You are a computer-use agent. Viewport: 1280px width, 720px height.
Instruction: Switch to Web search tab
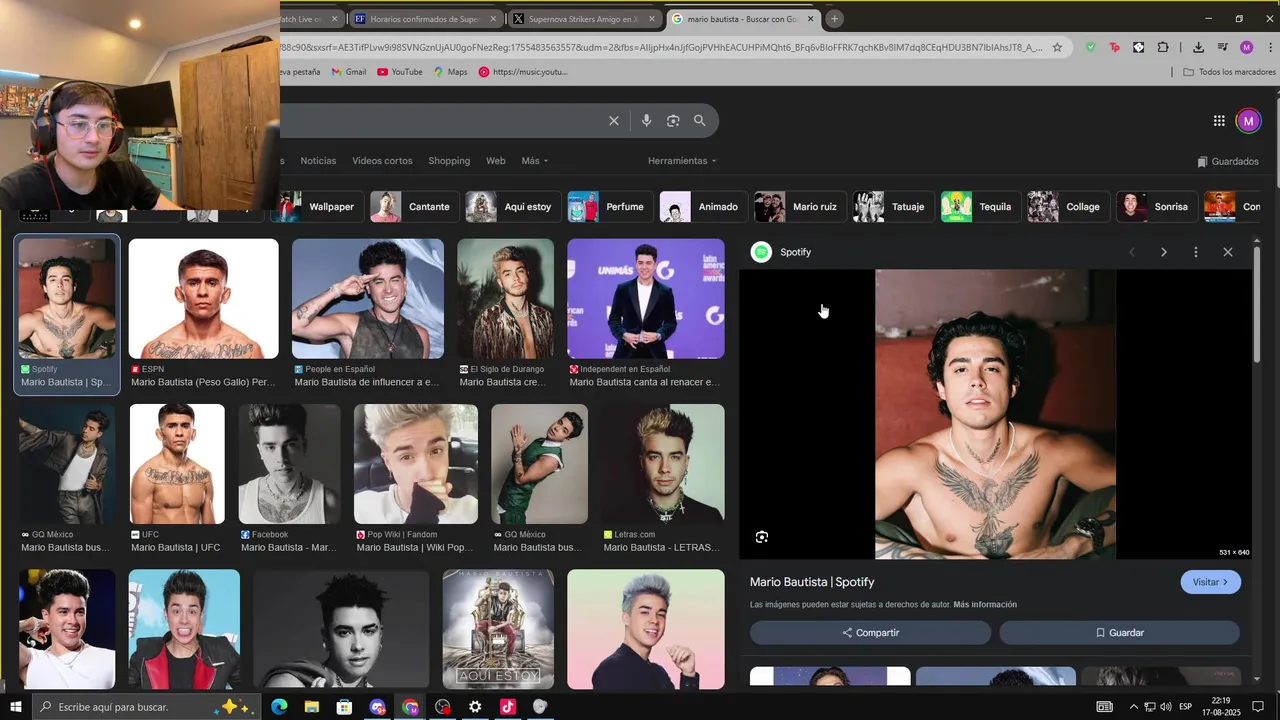(496, 161)
